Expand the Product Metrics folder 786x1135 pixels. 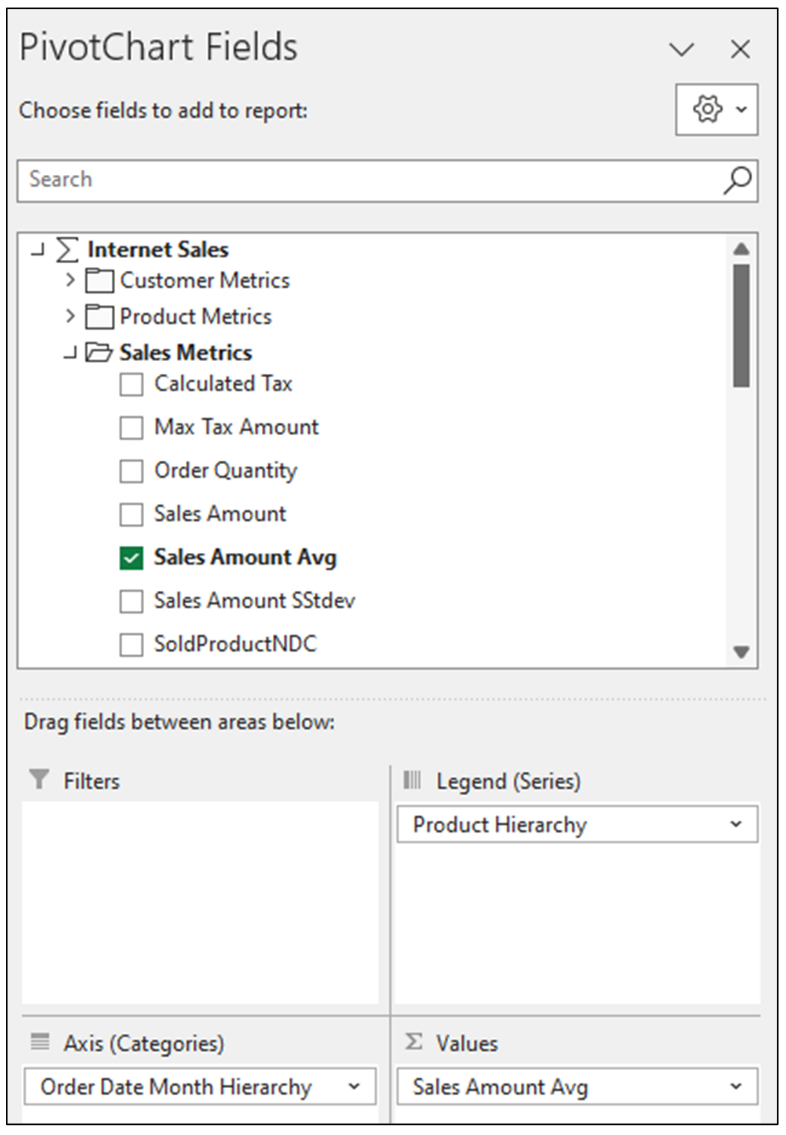click(x=69, y=316)
